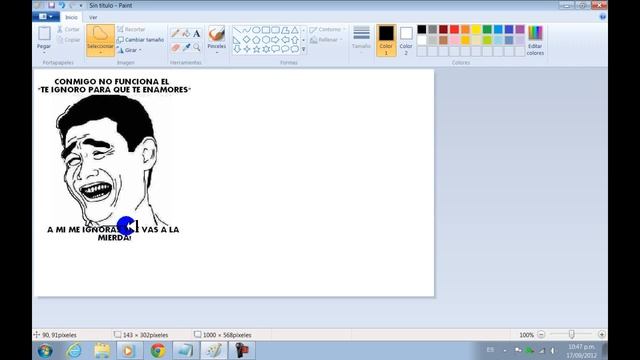Click the Recortar crop button
The width and height of the screenshot is (640, 360).
click(x=131, y=29)
